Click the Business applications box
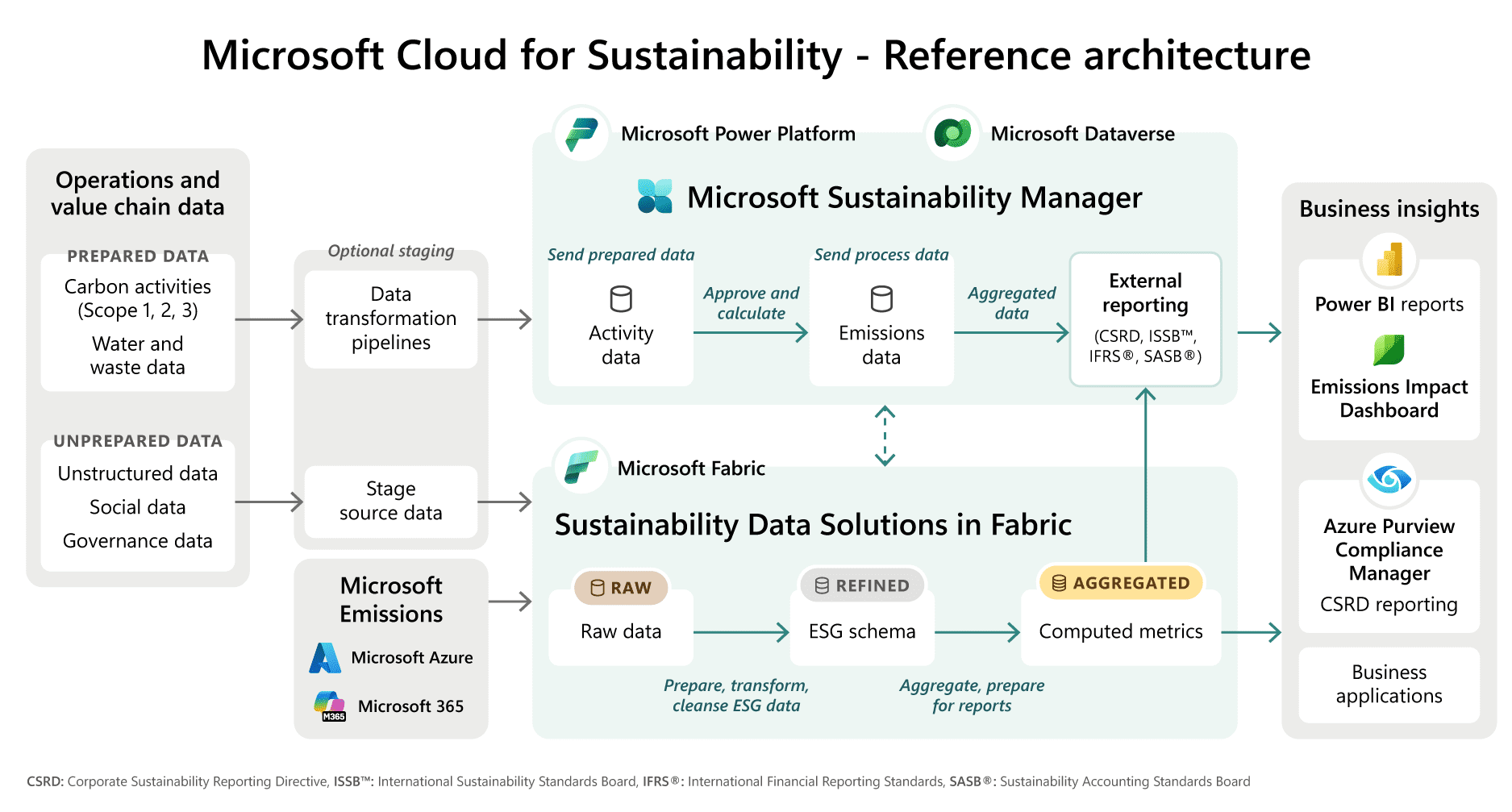The height and width of the screenshot is (812, 1512). click(x=1389, y=684)
